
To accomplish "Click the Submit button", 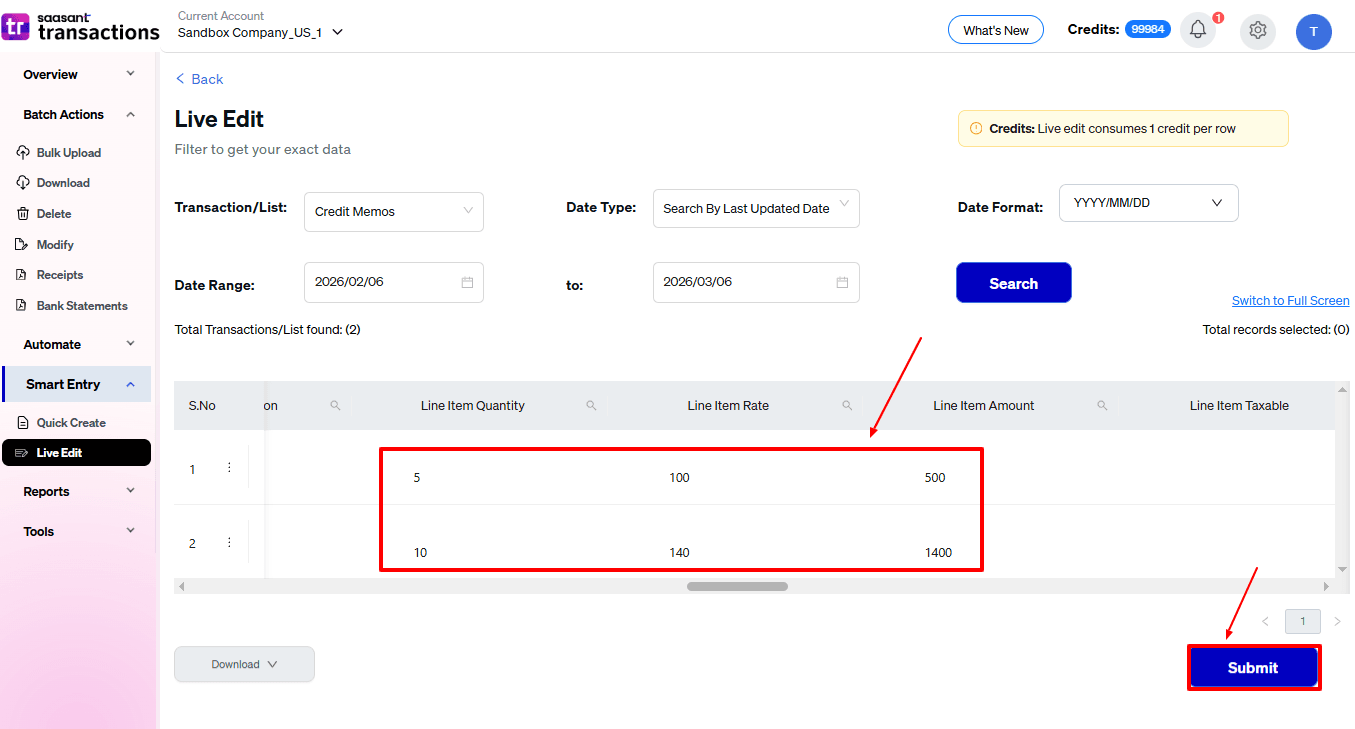I will (1253, 668).
